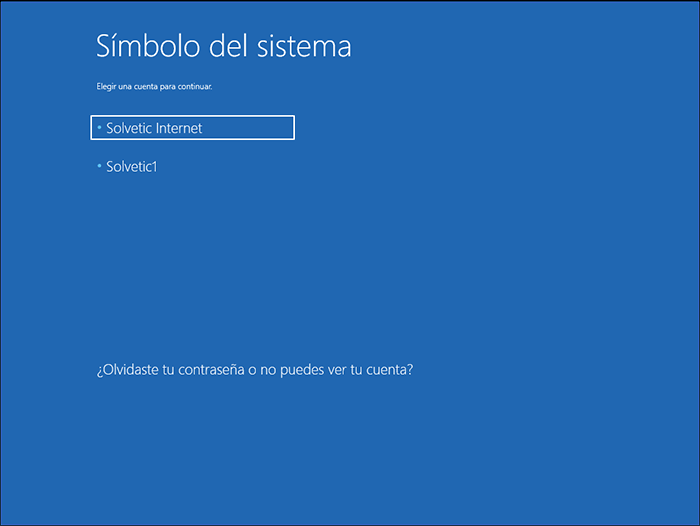700x526 pixels.
Task: Click the 'Solvetic1' text label
Action: point(132,167)
